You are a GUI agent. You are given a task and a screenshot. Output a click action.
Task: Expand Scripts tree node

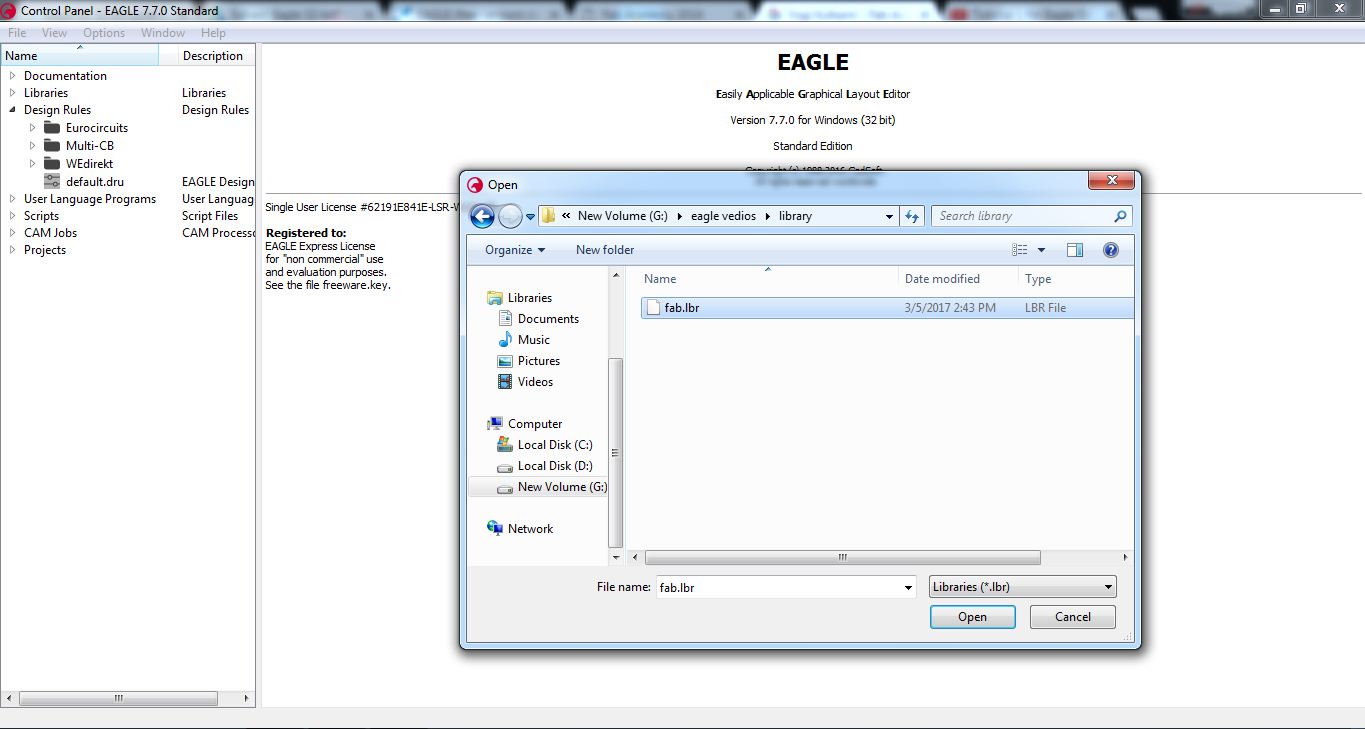[x=12, y=216]
